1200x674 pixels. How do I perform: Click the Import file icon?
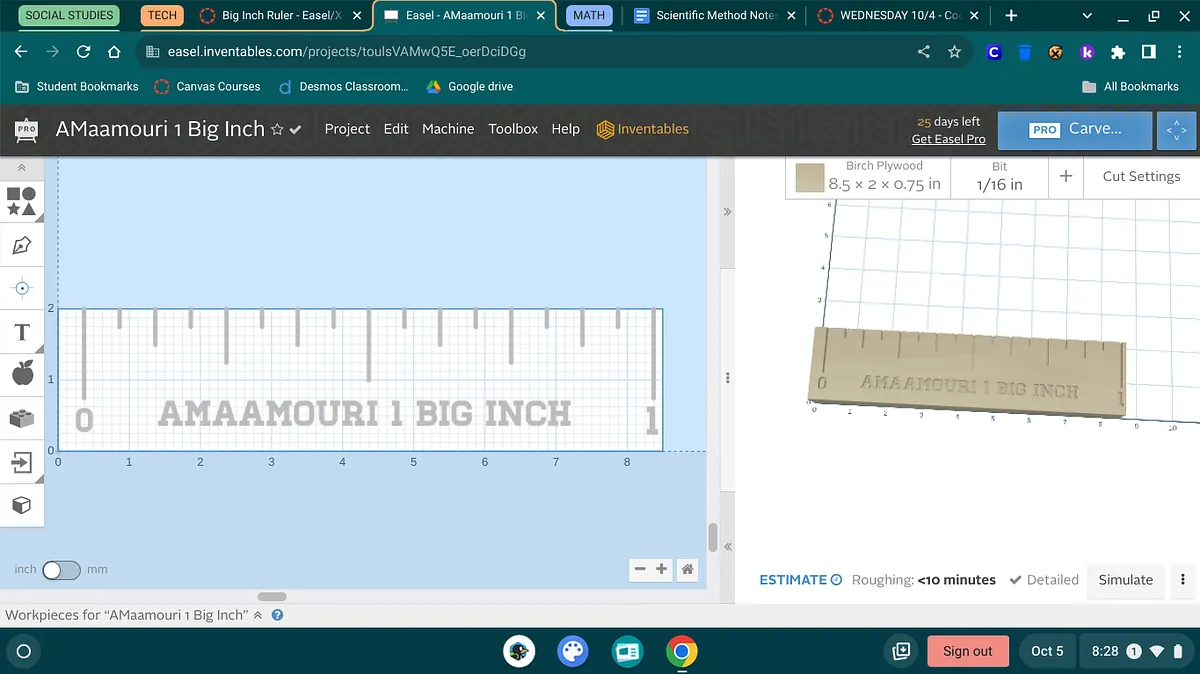click(22, 462)
